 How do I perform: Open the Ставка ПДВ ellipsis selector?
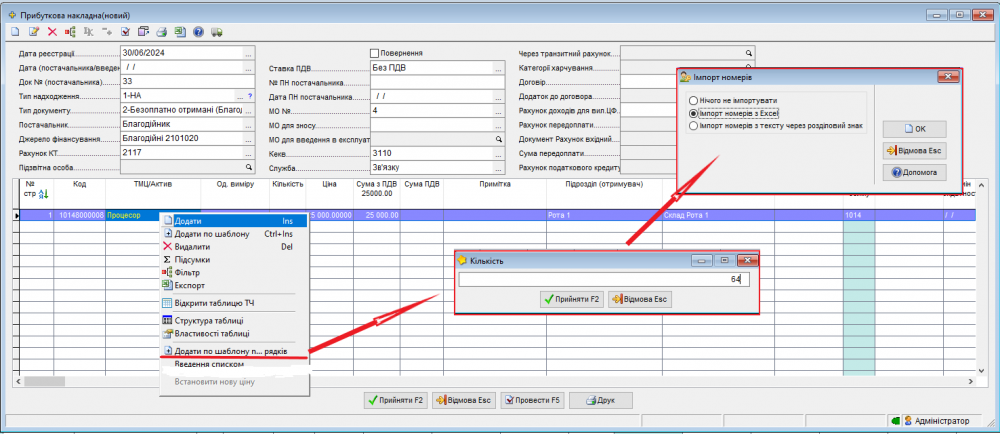(498, 68)
